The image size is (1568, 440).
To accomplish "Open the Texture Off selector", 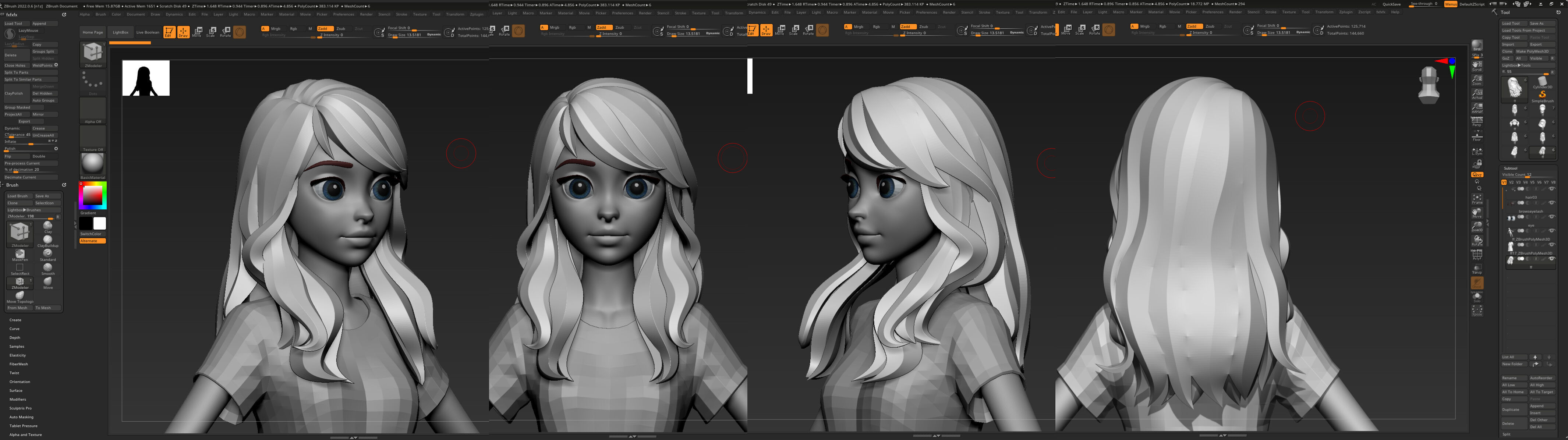I will (92, 139).
